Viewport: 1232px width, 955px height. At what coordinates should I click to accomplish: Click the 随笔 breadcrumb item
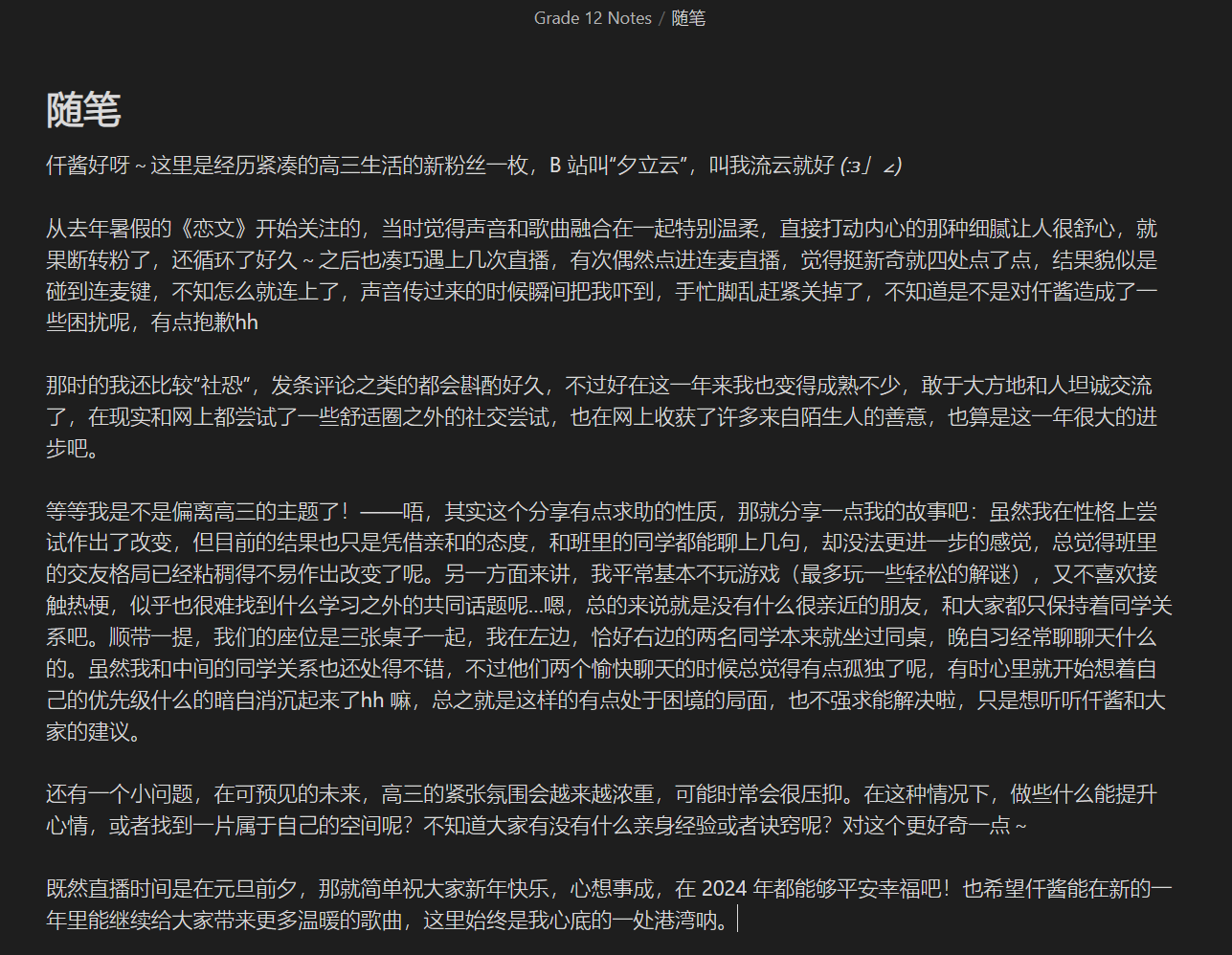click(x=688, y=18)
